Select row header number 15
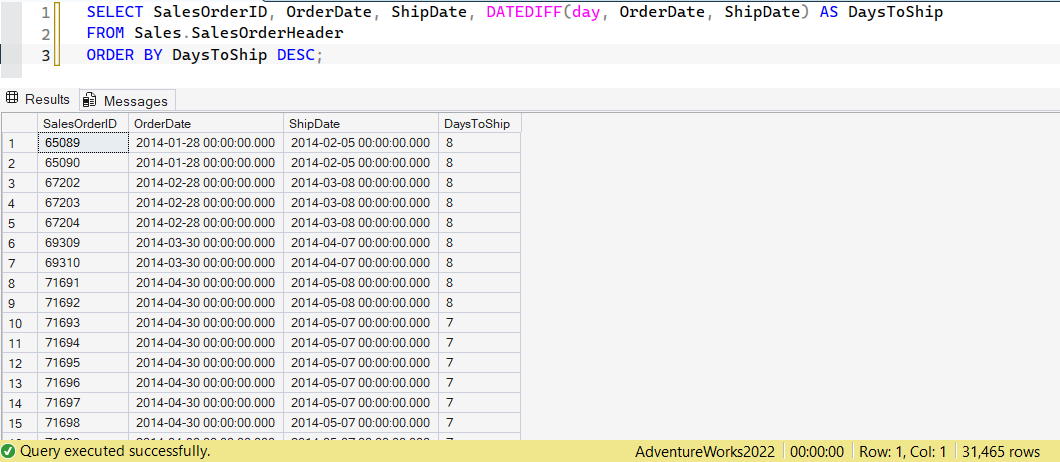This screenshot has height=462, width=1060. [x=20, y=423]
